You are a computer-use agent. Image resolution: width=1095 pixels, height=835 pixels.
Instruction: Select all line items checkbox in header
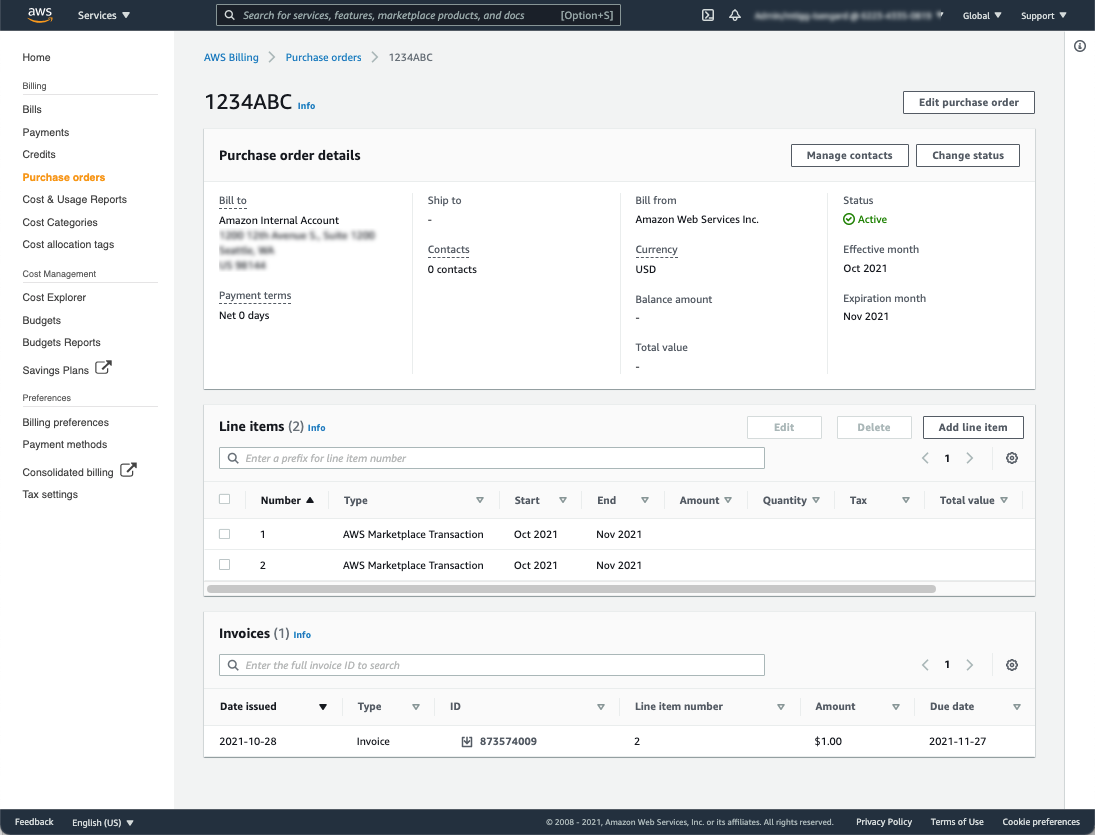coord(224,499)
